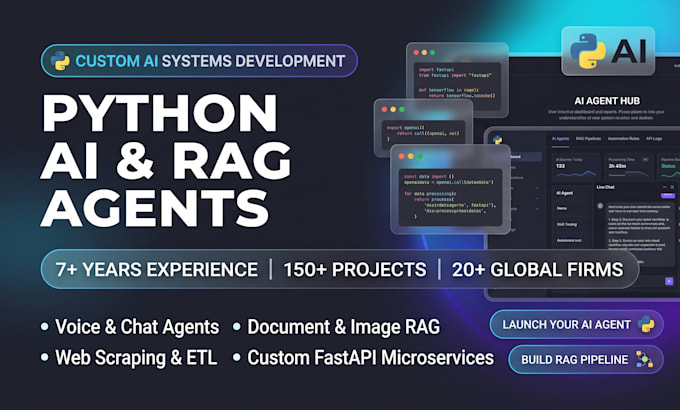Click the green Status pipeline card
Image resolution: width=680 pixels, height=410 pixels.
[669, 166]
